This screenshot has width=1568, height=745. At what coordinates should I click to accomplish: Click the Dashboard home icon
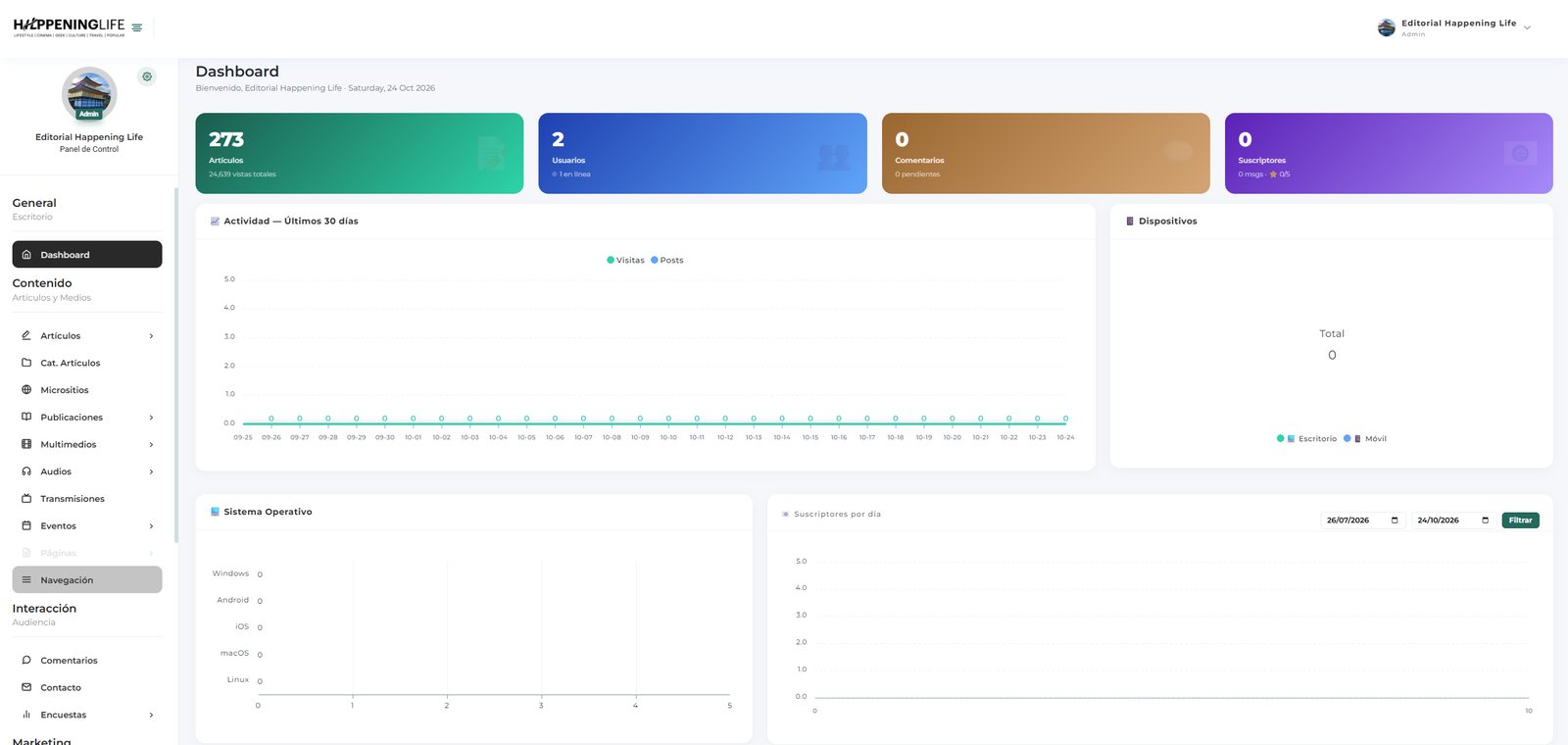(26, 254)
